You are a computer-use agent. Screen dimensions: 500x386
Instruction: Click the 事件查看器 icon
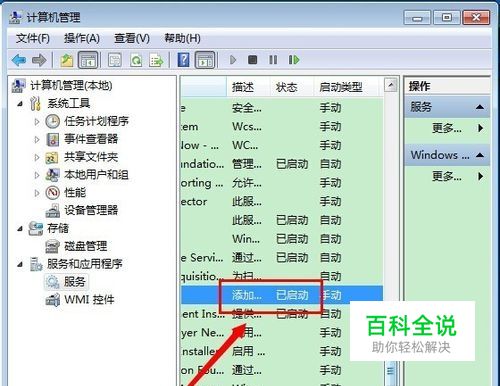click(x=53, y=139)
